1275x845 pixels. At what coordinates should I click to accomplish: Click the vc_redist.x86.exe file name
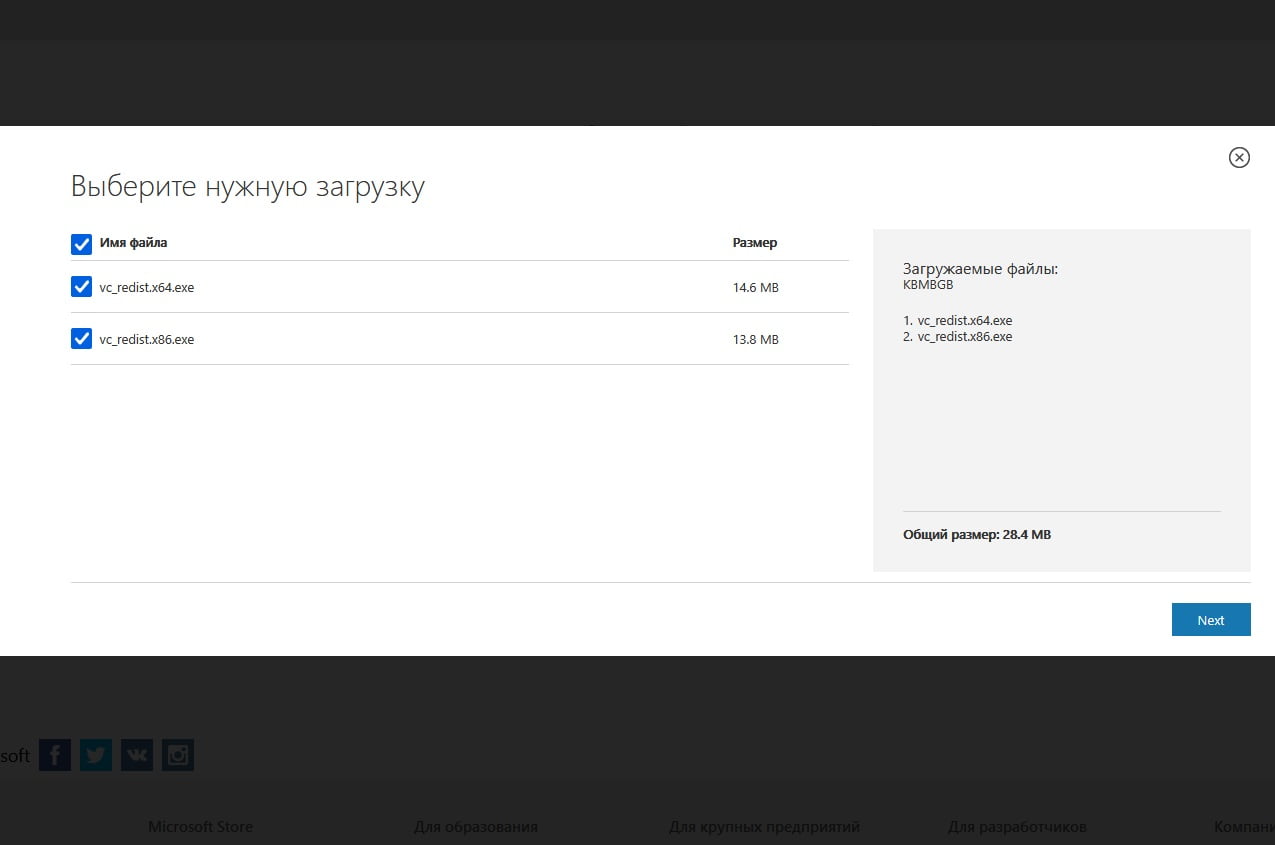point(147,340)
